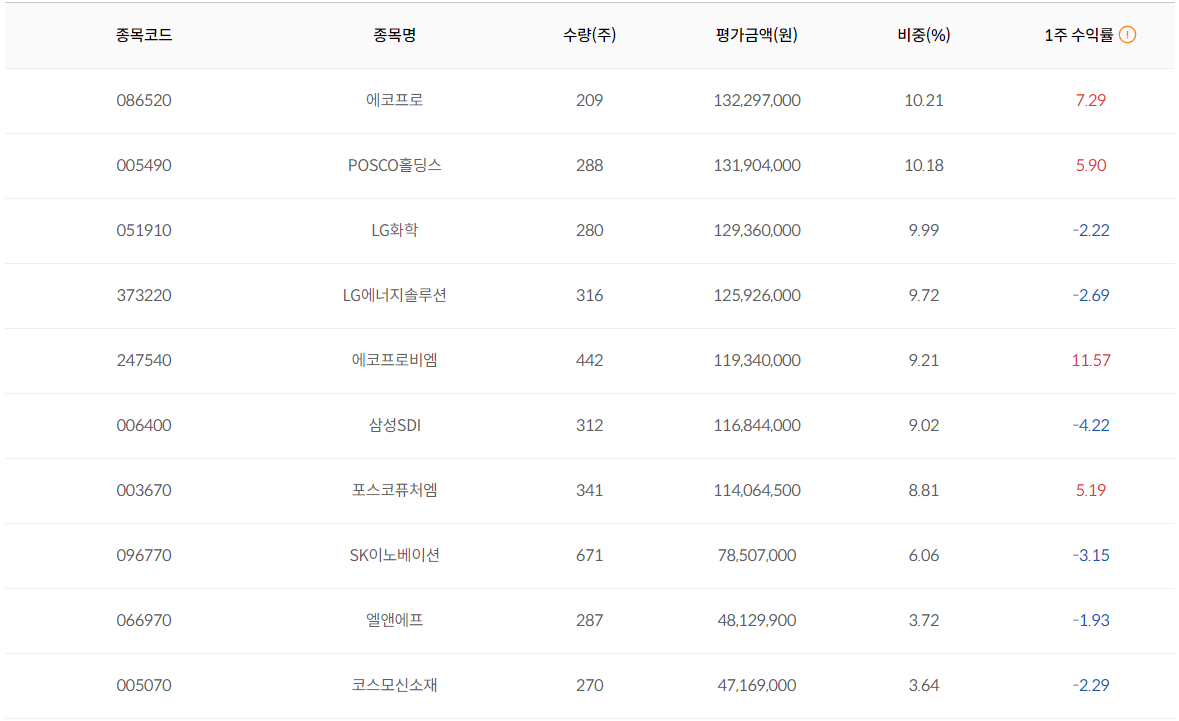Click weight 9.02
Screen dimensions: 1179x721
click(x=923, y=426)
